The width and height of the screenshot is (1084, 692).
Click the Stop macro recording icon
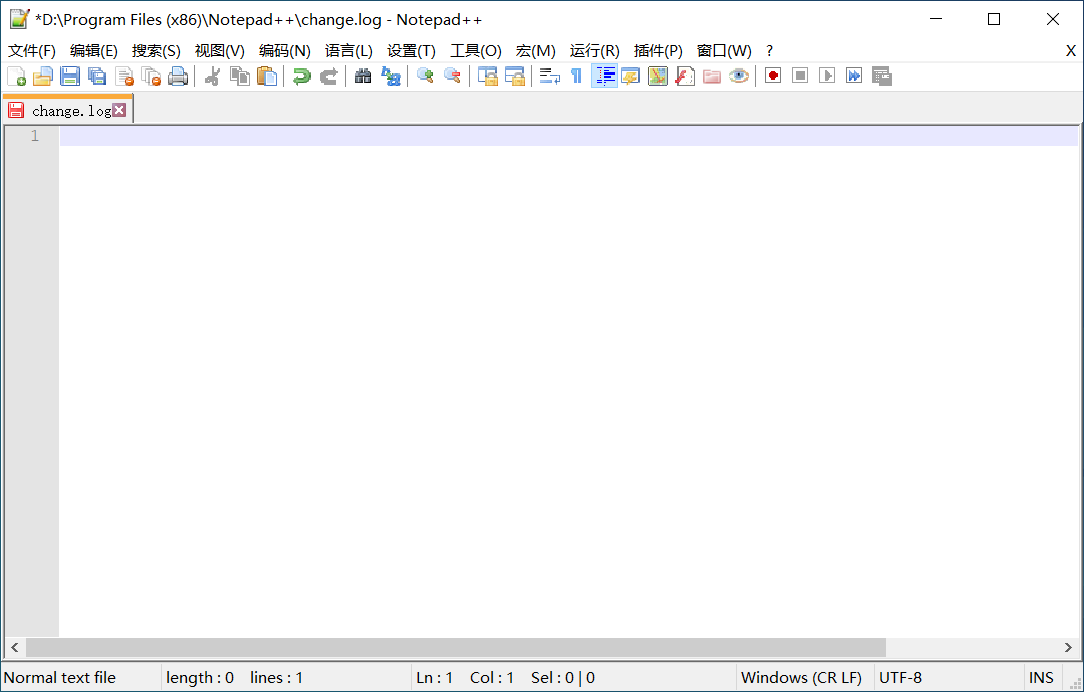[x=800, y=76]
